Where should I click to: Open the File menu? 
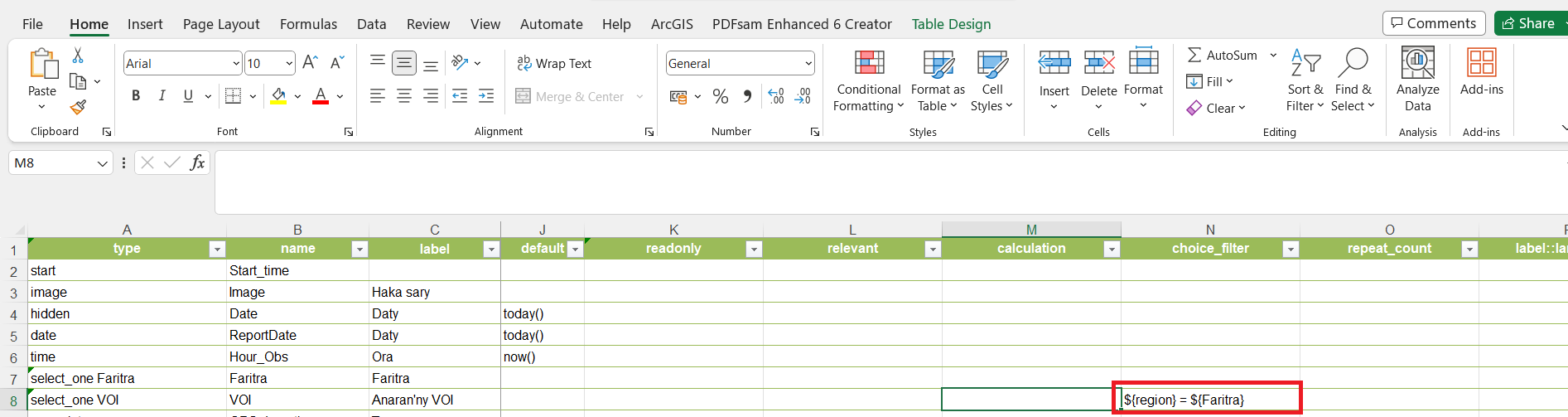tap(32, 24)
